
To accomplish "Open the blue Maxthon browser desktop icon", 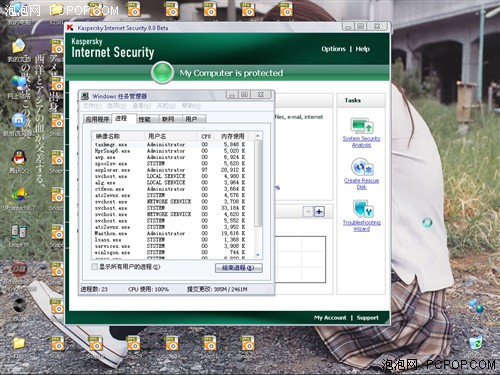I will point(19,120).
